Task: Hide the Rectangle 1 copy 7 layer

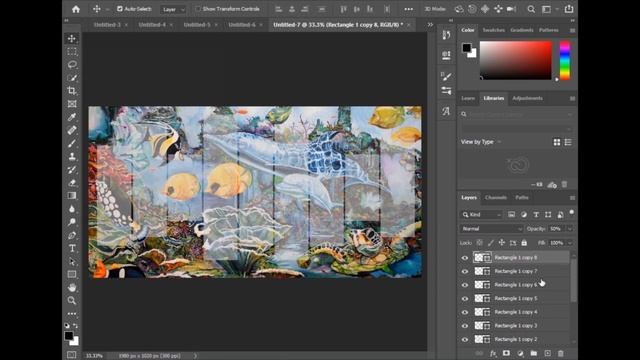Action: (x=464, y=271)
